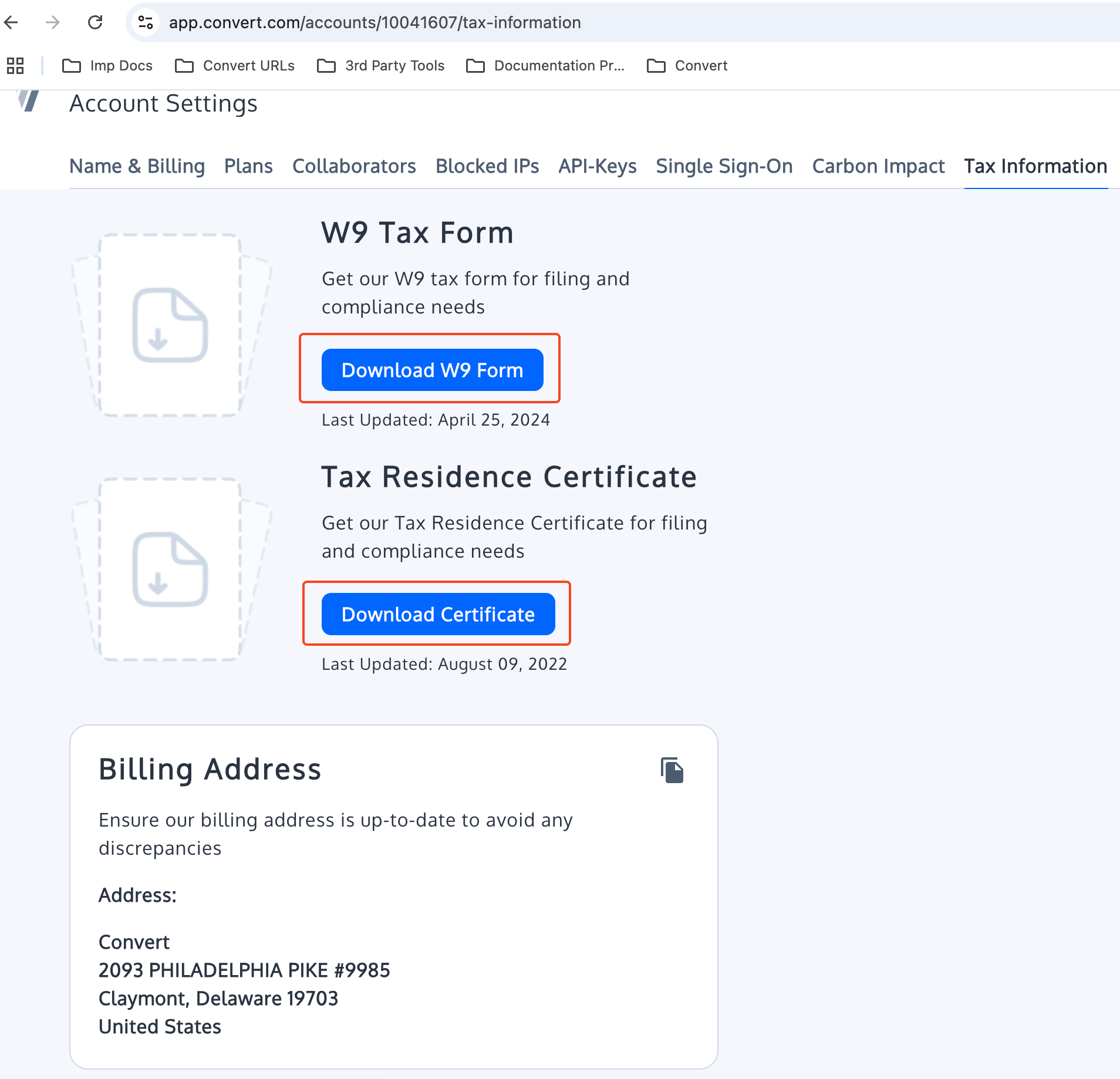Select the Collaborators tab

pos(354,166)
